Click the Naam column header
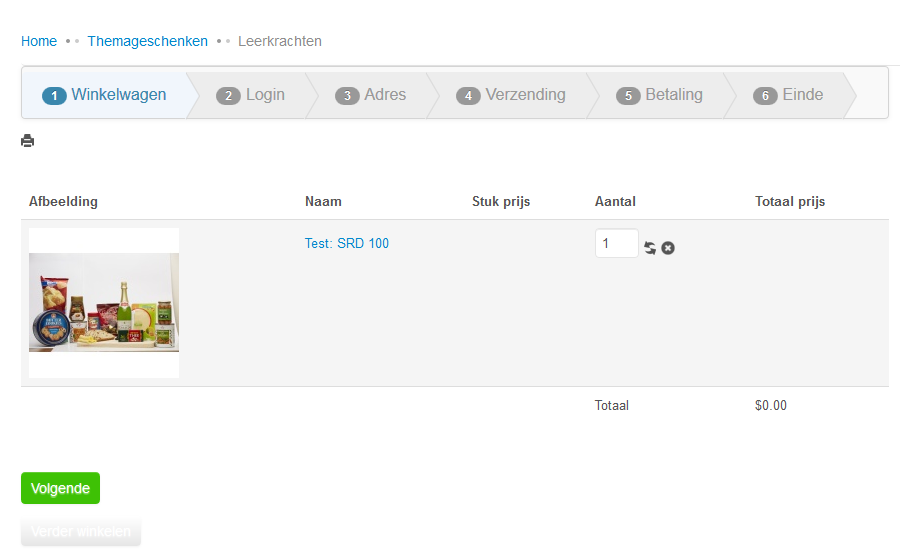900x558 pixels. [x=323, y=202]
